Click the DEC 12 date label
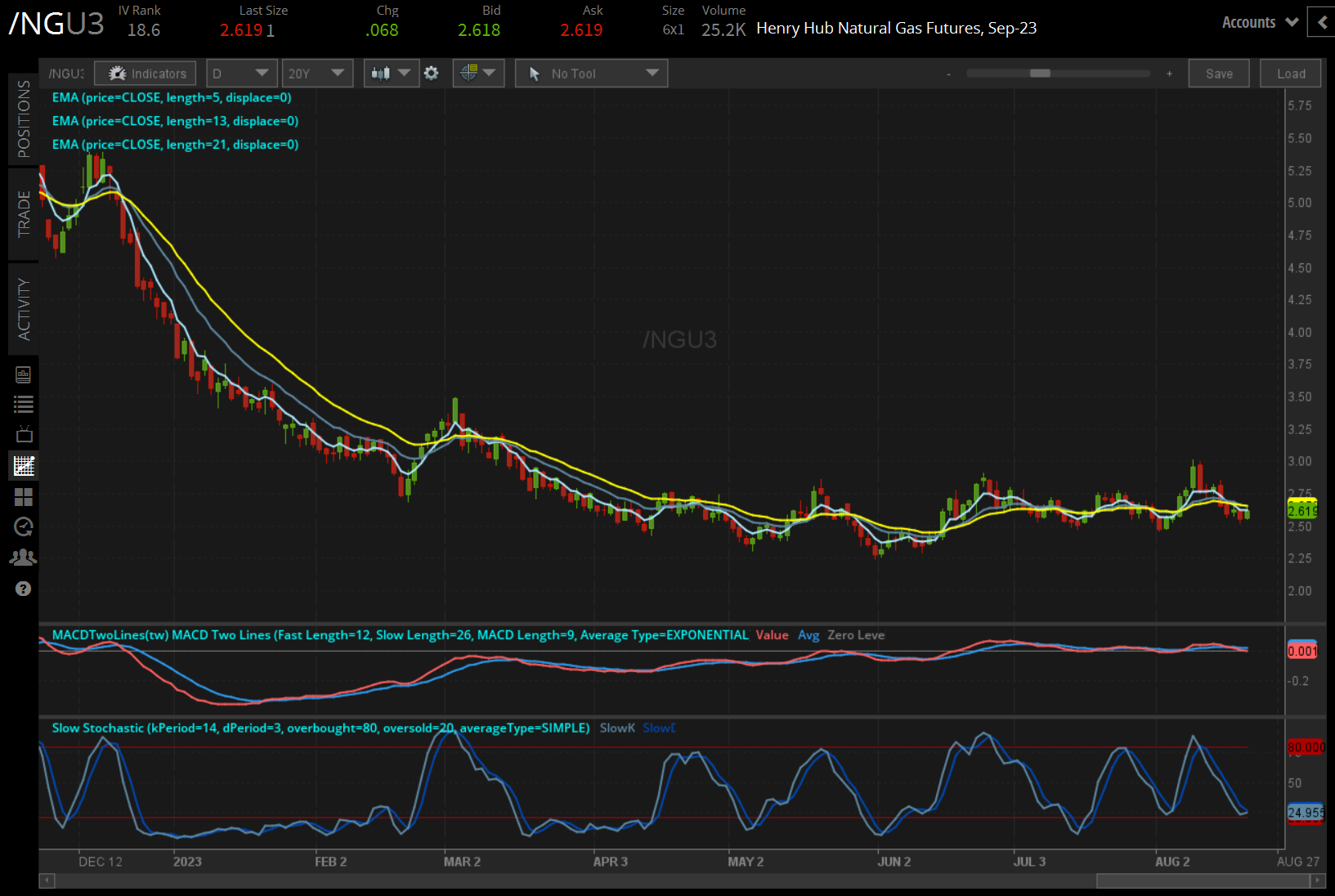 tap(101, 862)
